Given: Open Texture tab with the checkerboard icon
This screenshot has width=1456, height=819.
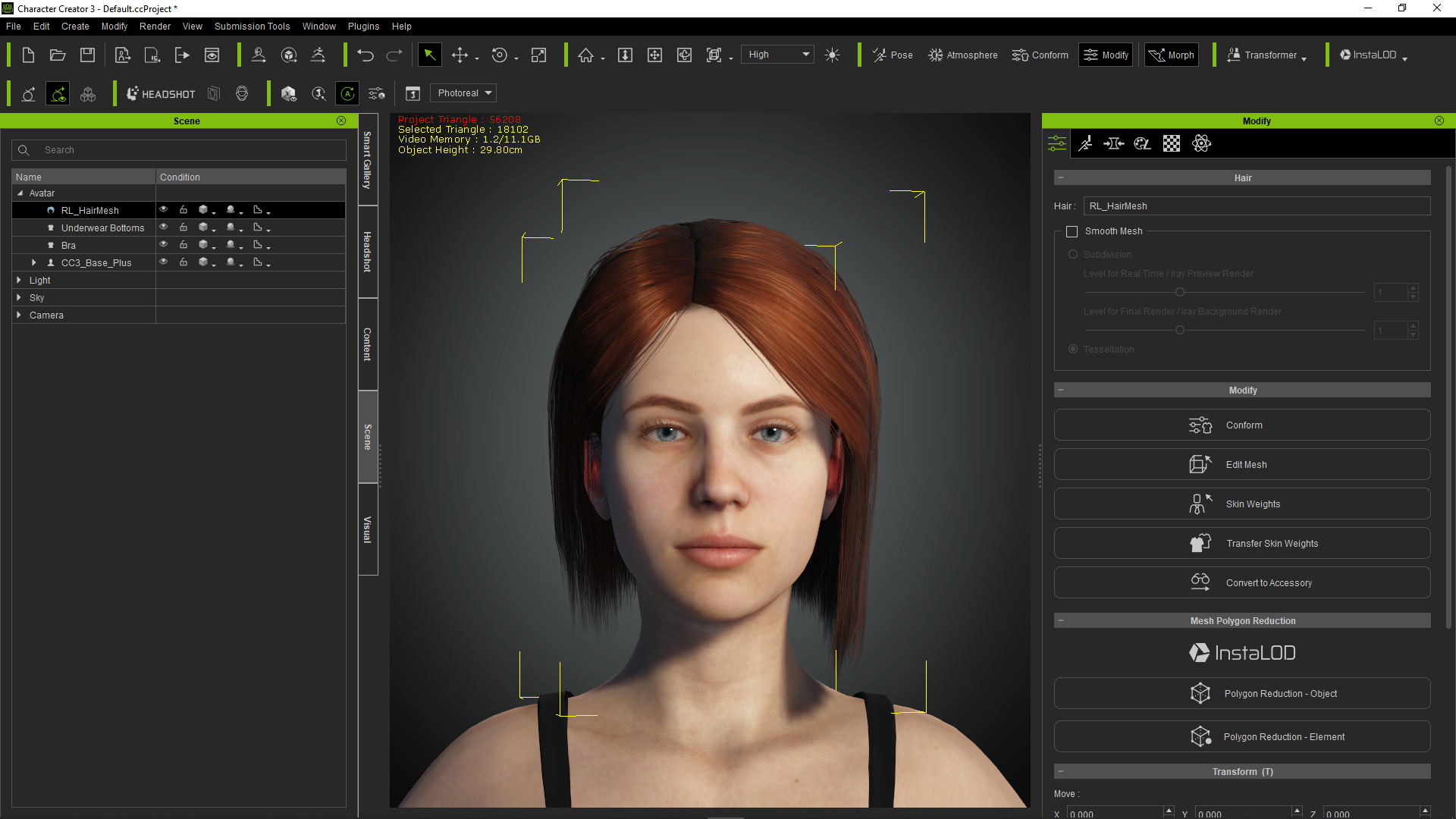Looking at the screenshot, I should click(1172, 143).
